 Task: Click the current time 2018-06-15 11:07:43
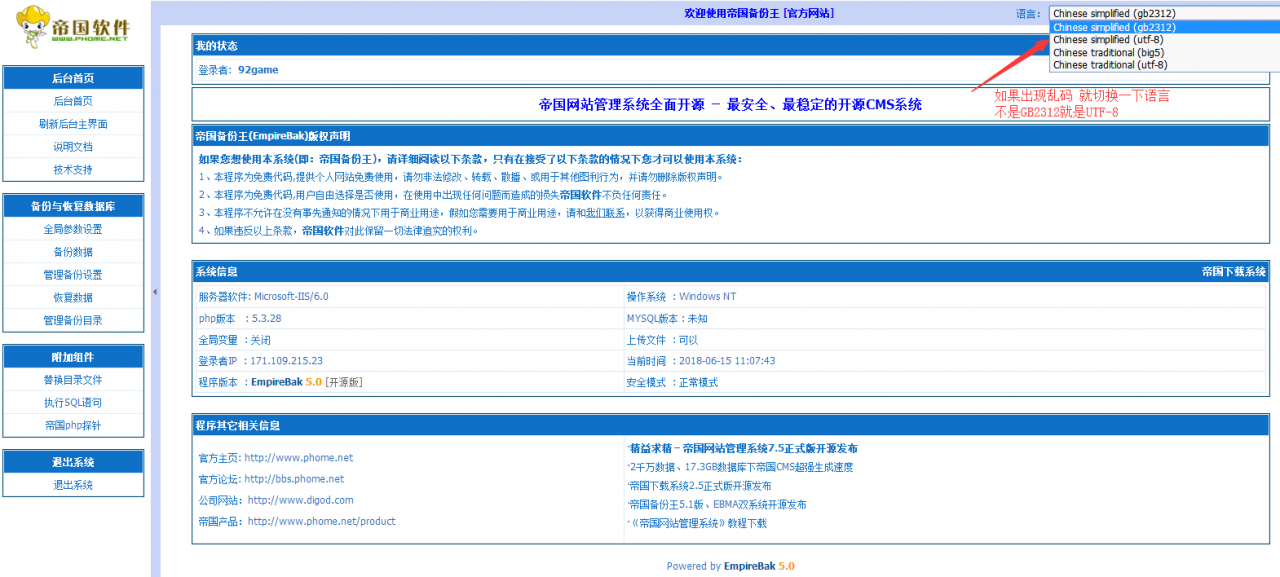(x=727, y=361)
